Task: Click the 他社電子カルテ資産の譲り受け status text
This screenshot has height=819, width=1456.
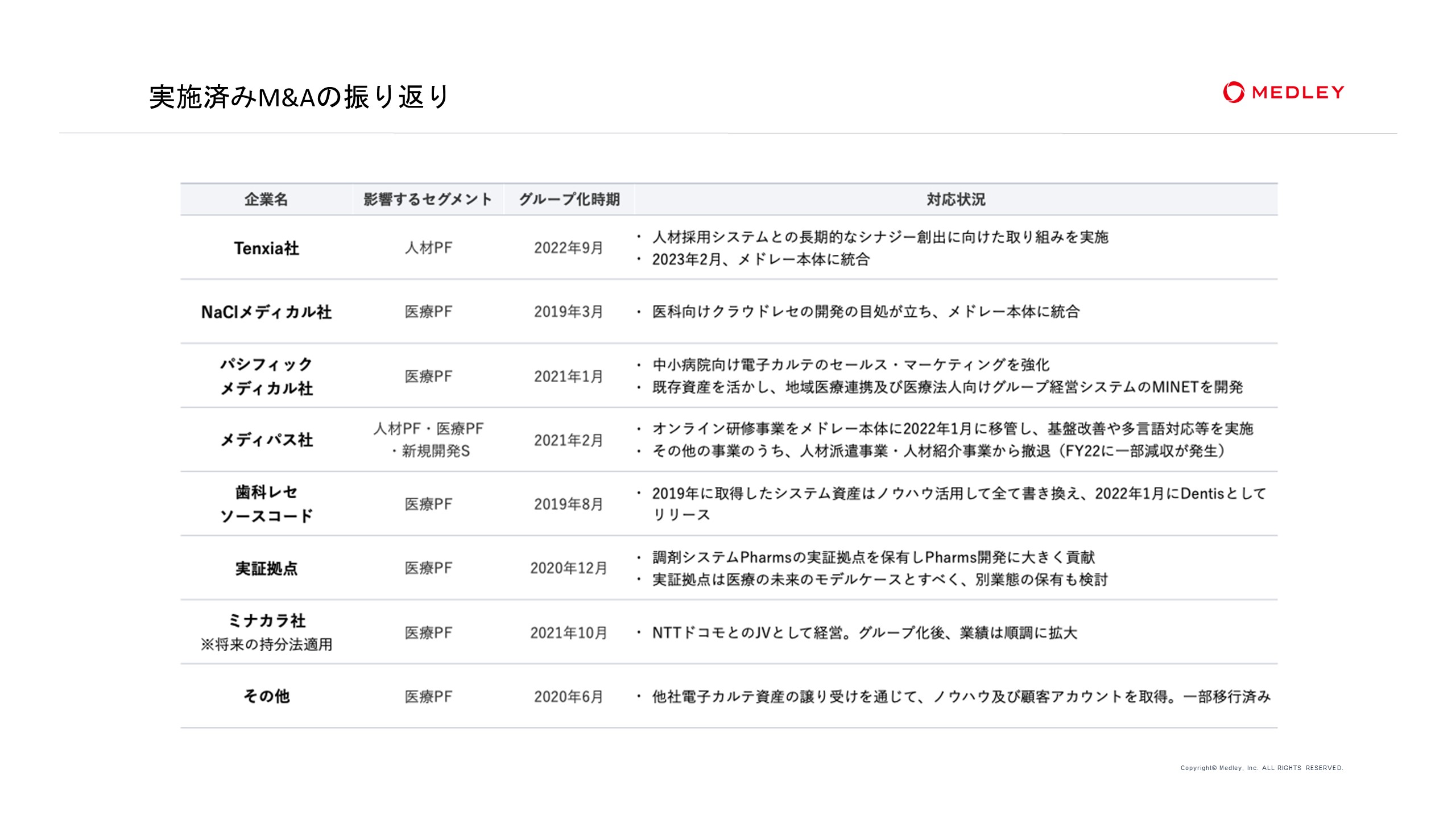Action: 961,696
